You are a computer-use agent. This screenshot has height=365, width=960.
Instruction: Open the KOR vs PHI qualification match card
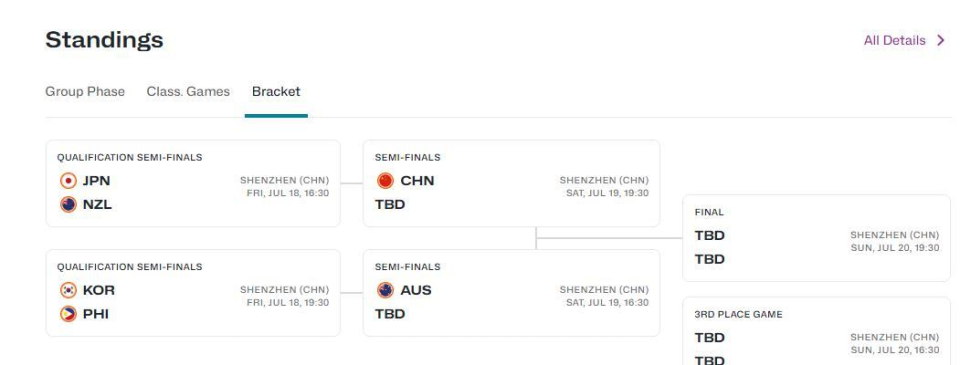pos(193,293)
